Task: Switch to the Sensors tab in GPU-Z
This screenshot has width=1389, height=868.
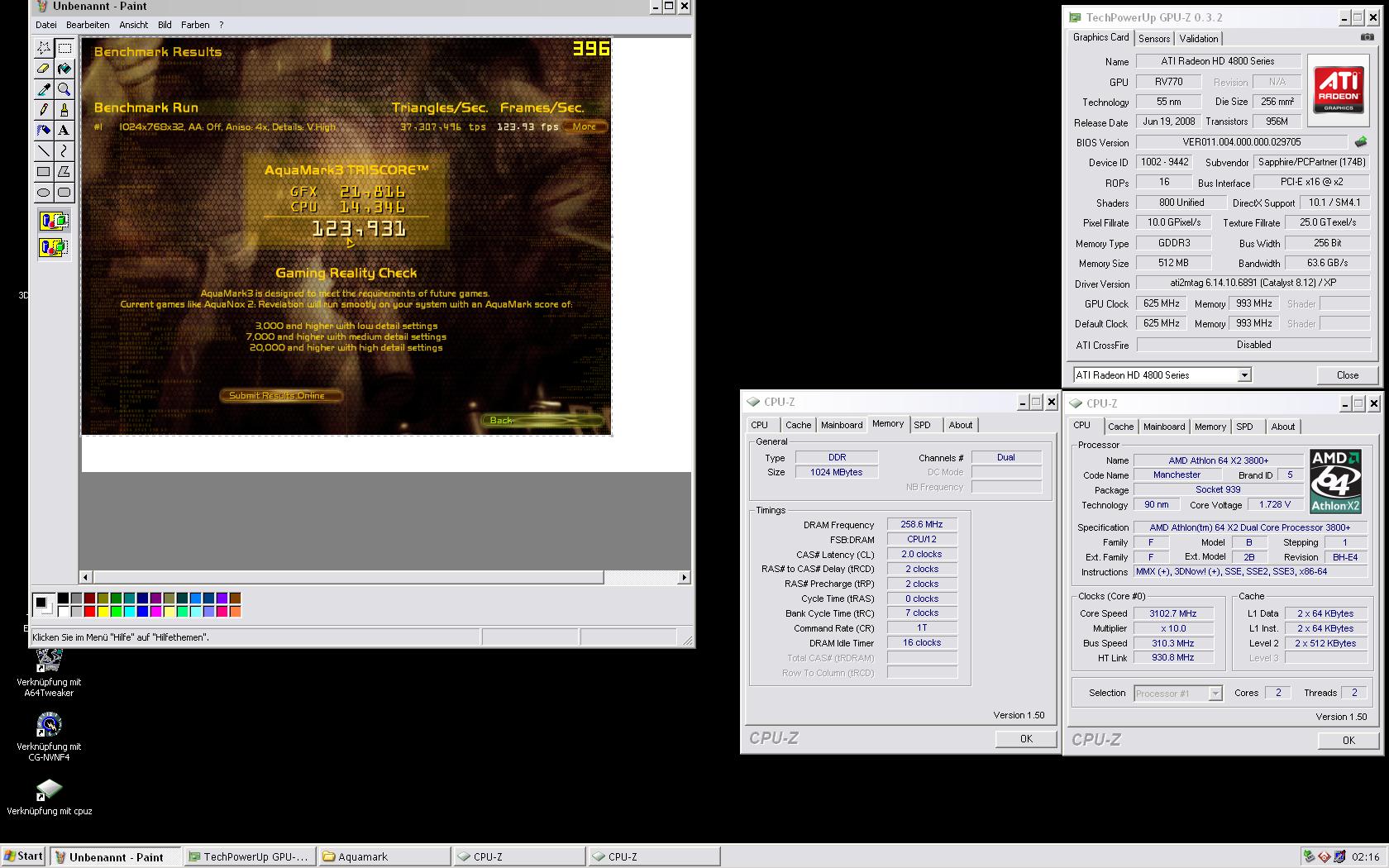Action: (x=1154, y=39)
